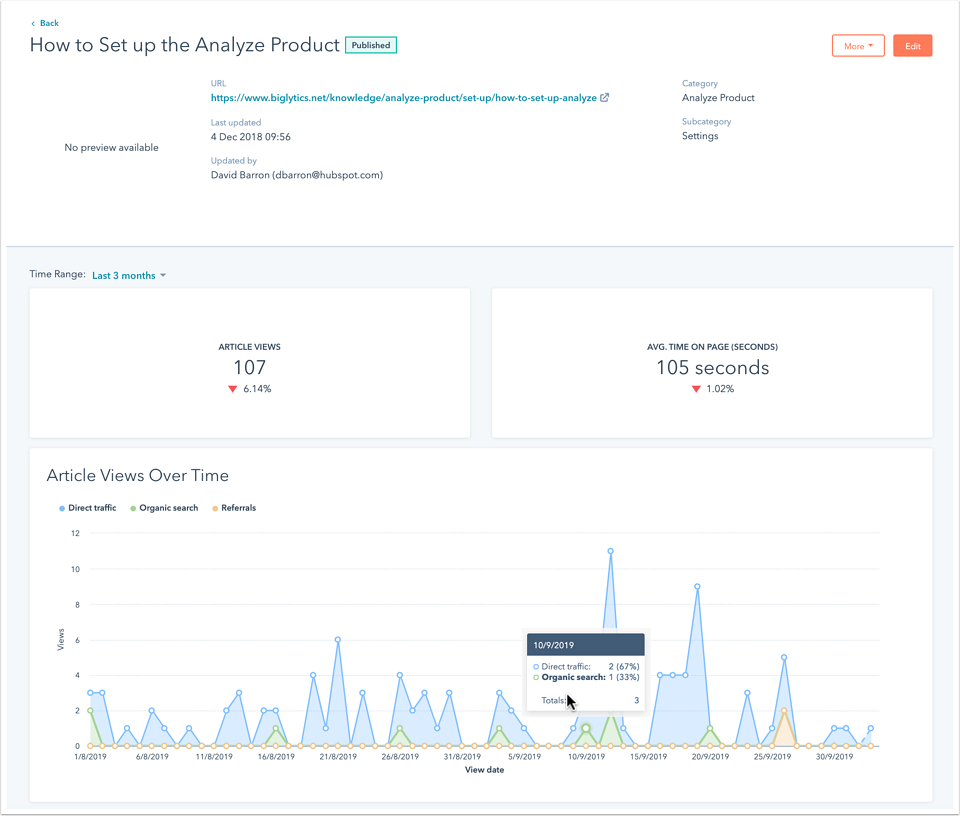The image size is (960, 816).
Task: Toggle the Direct traffic series label
Action: pos(92,508)
